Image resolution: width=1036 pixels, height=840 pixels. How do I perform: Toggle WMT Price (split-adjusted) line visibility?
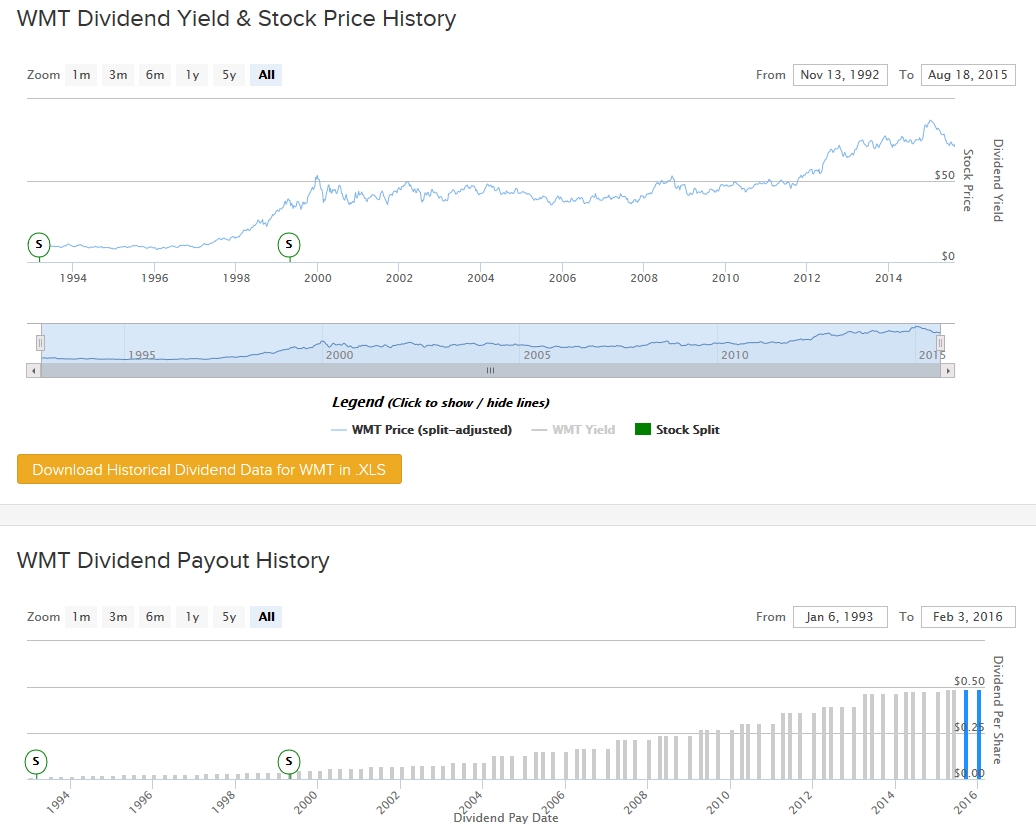(x=422, y=430)
